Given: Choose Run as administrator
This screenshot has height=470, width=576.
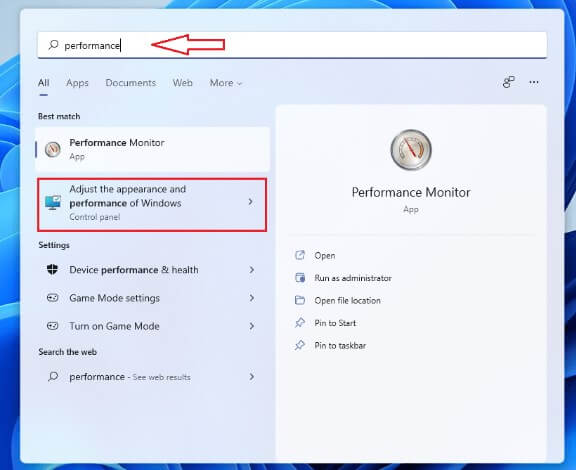Looking at the screenshot, I should pos(353,278).
